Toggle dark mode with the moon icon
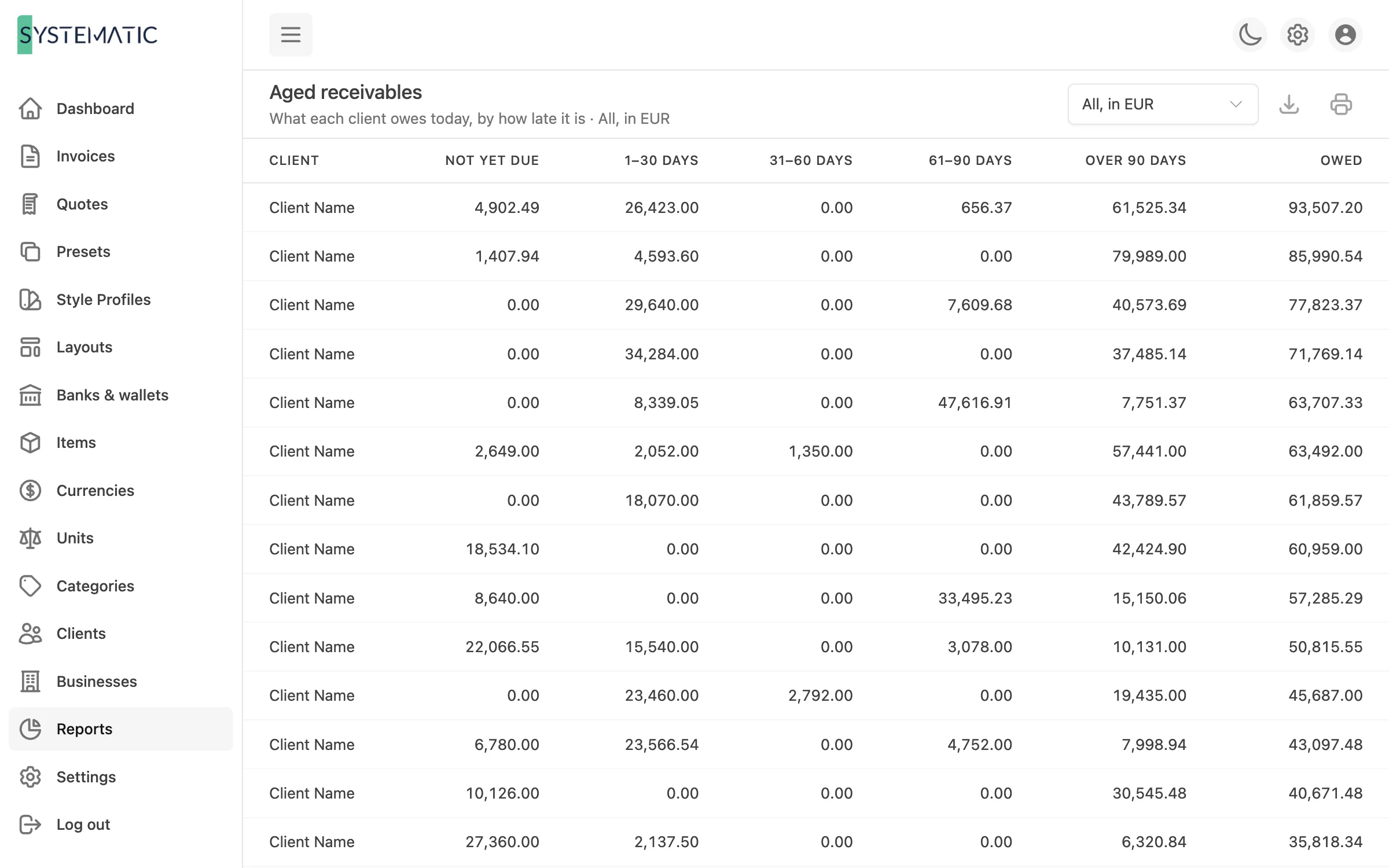1389x868 pixels. (x=1250, y=35)
